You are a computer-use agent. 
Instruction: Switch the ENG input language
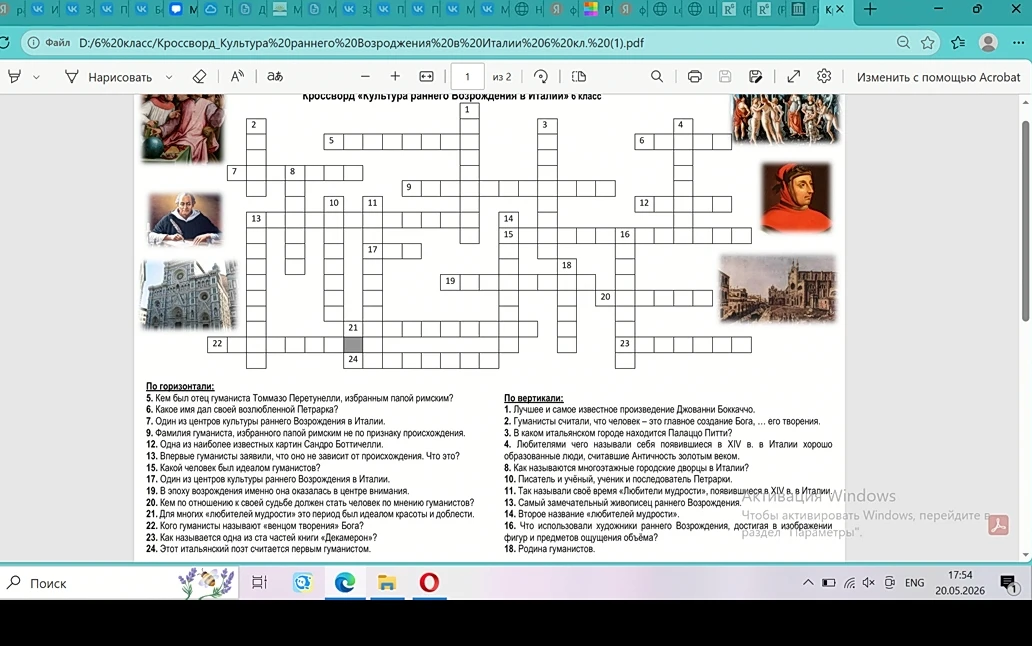click(x=914, y=583)
